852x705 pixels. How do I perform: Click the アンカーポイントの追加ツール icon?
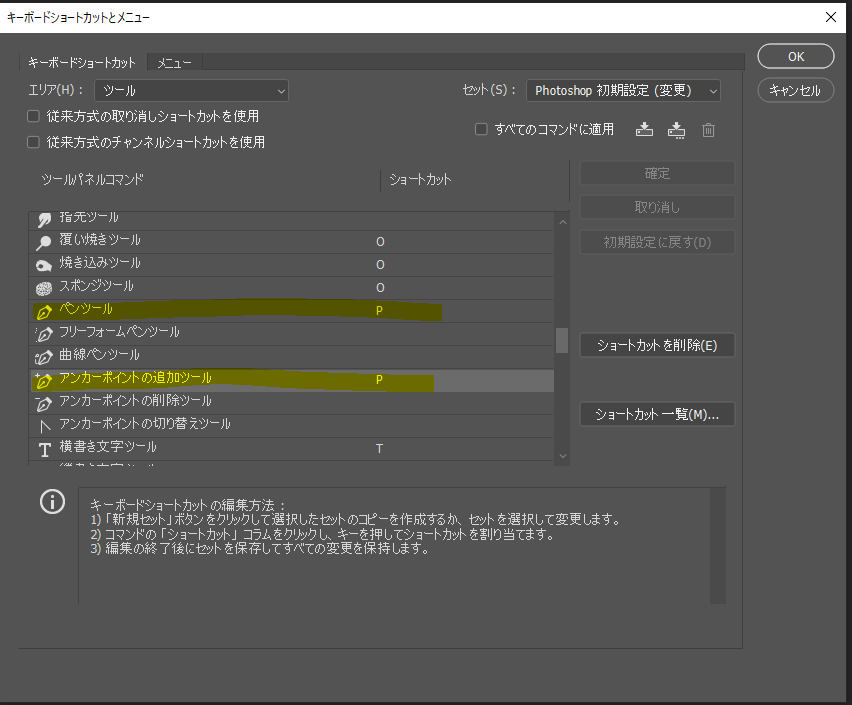44,379
